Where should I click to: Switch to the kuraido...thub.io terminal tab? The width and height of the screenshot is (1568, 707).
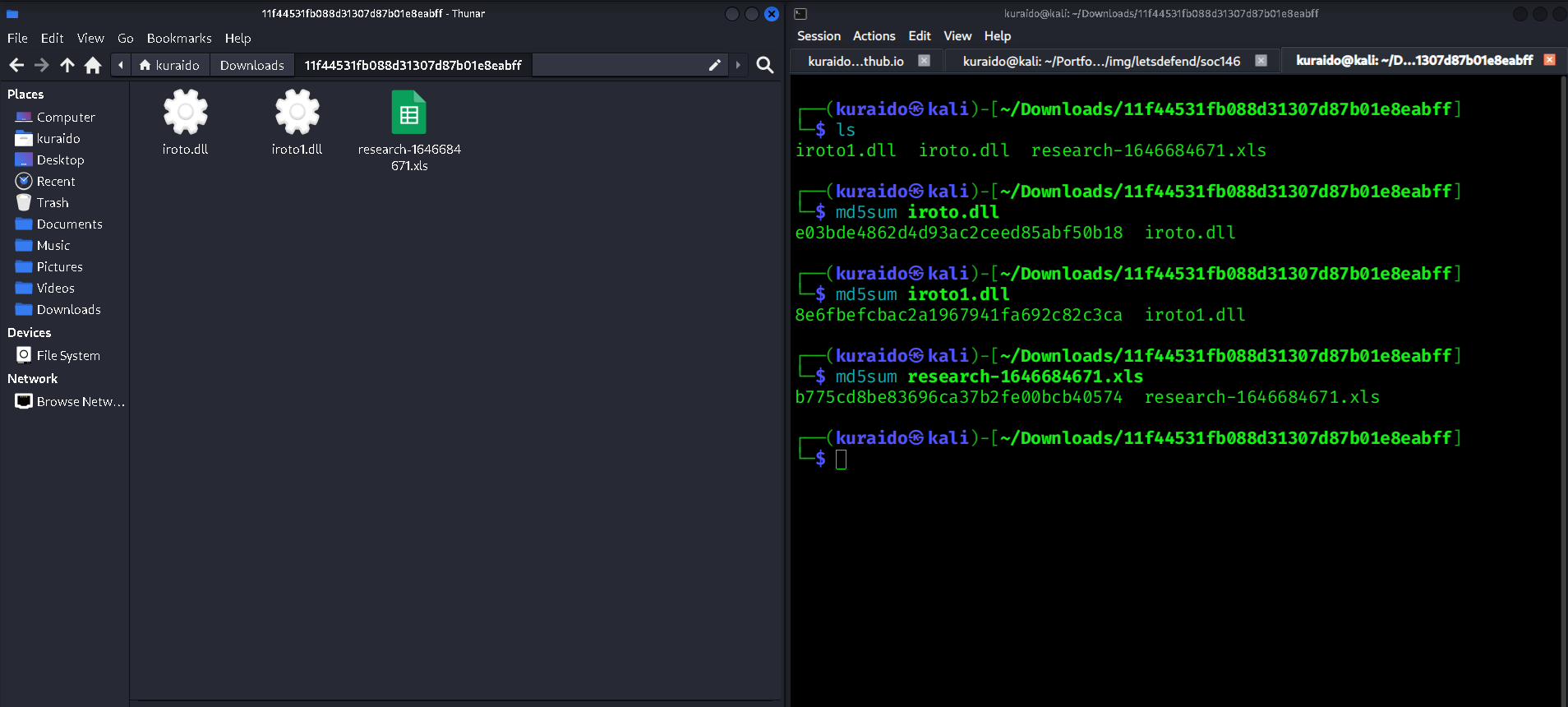tap(855, 61)
